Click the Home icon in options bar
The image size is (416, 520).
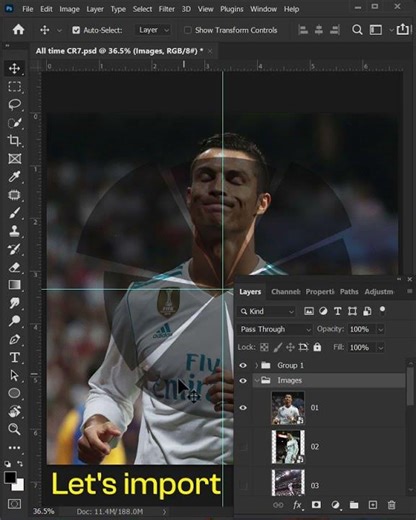(x=18, y=30)
